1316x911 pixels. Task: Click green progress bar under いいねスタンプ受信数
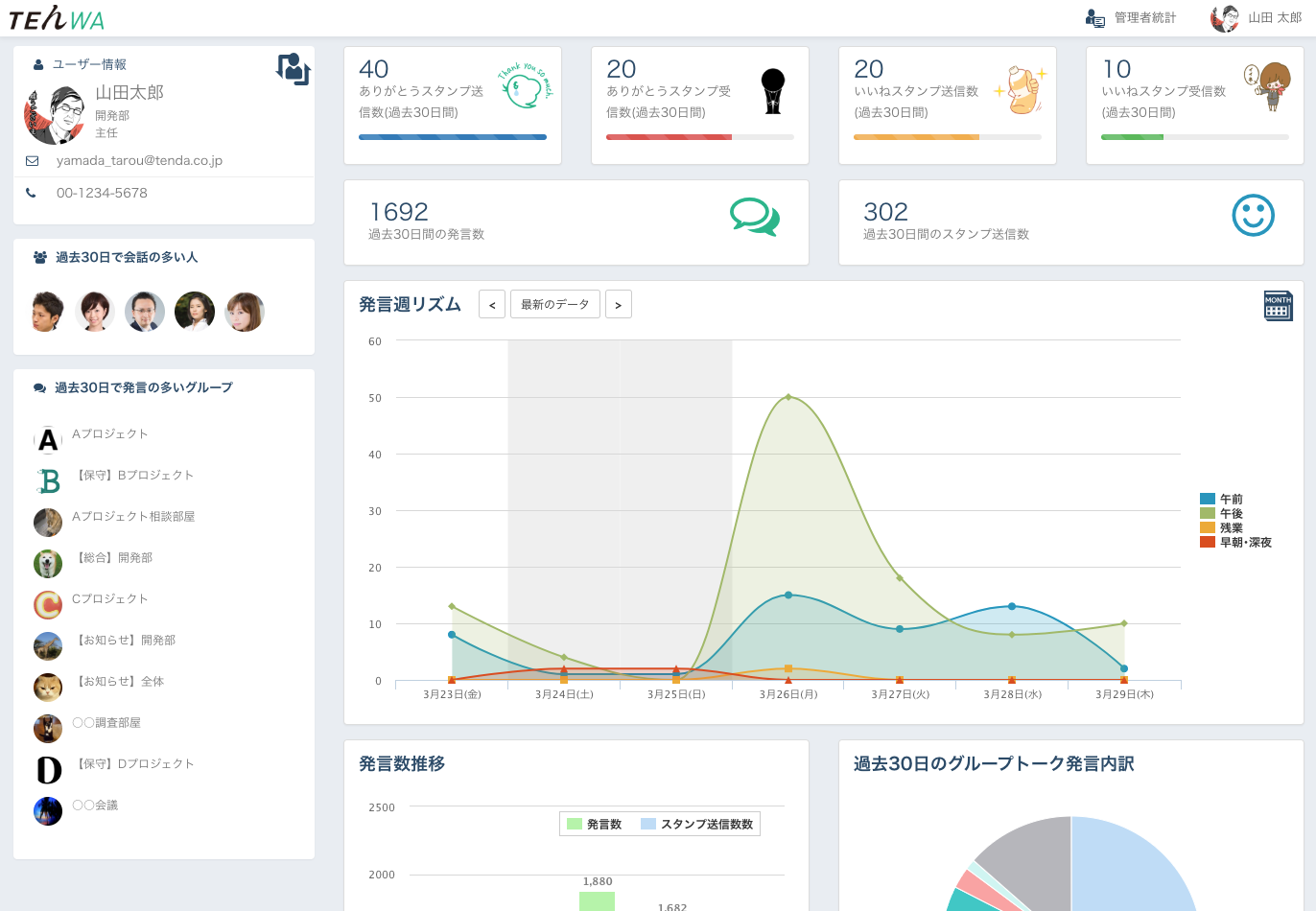tap(1132, 137)
